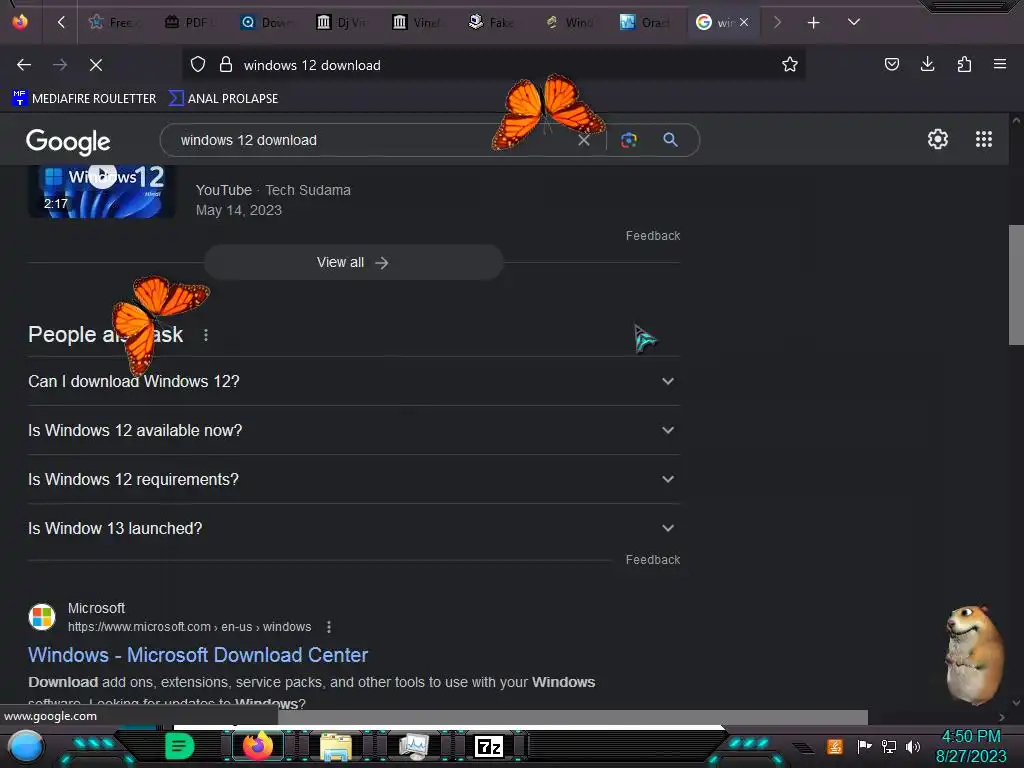Expand Is Windows 12 requirements?
The width and height of the screenshot is (1024, 768).
[353, 479]
